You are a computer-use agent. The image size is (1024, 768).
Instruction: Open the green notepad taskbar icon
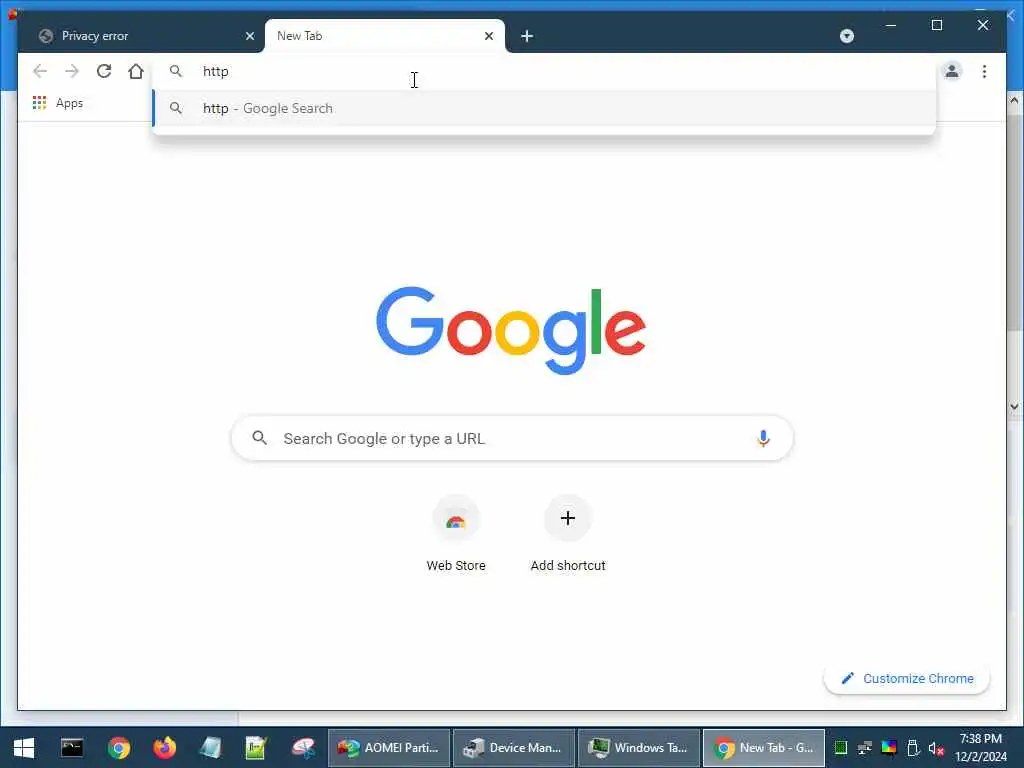(256, 748)
